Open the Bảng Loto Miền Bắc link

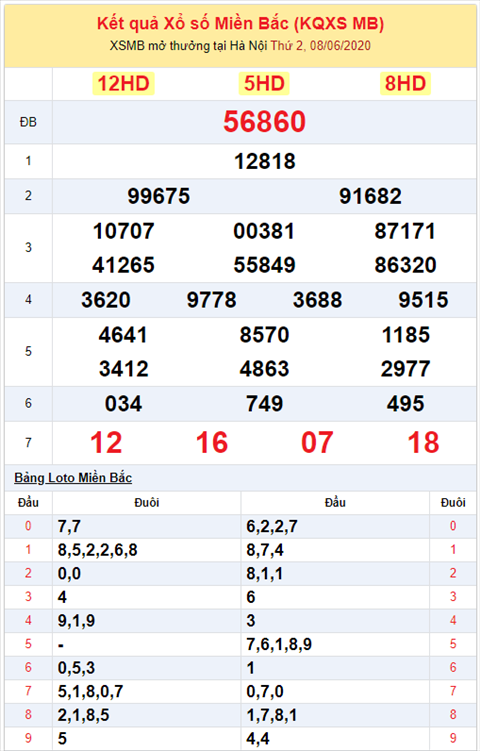tap(73, 478)
